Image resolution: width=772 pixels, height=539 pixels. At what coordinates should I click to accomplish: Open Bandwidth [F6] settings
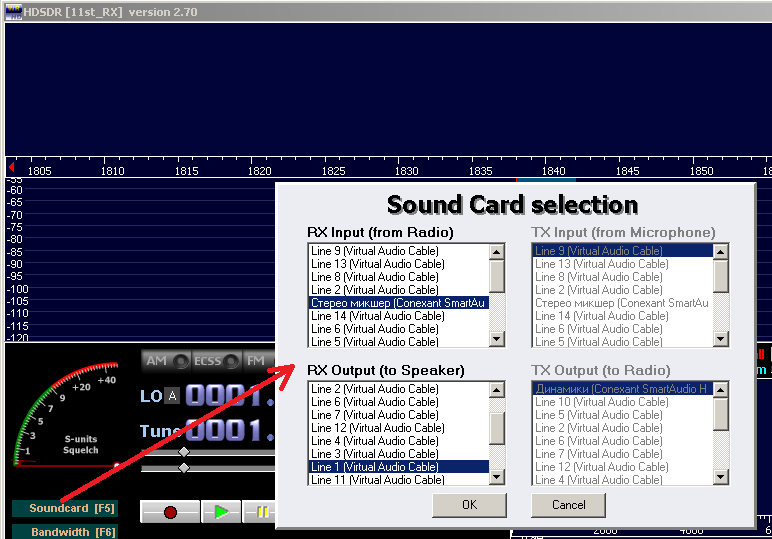pyautogui.click(x=65, y=532)
